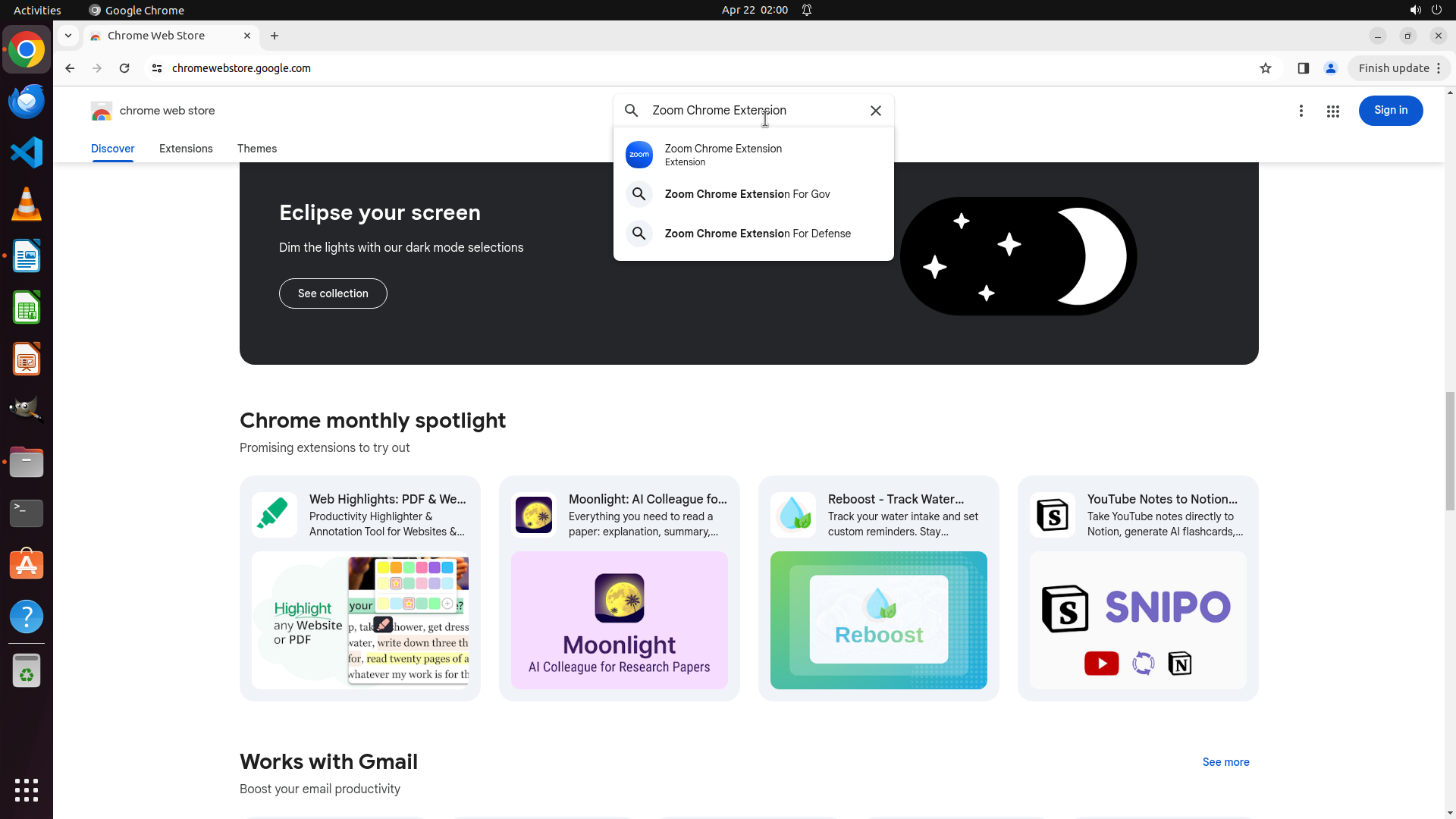This screenshot has width=1456, height=819.
Task: Click the Sign in button
Action: pos(1390,111)
